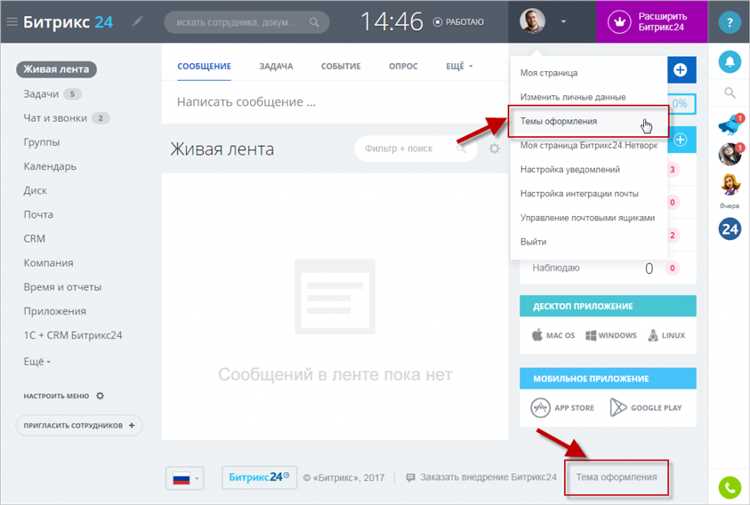Open Компания in the left menu
This screenshot has width=750, height=505.
48,263
